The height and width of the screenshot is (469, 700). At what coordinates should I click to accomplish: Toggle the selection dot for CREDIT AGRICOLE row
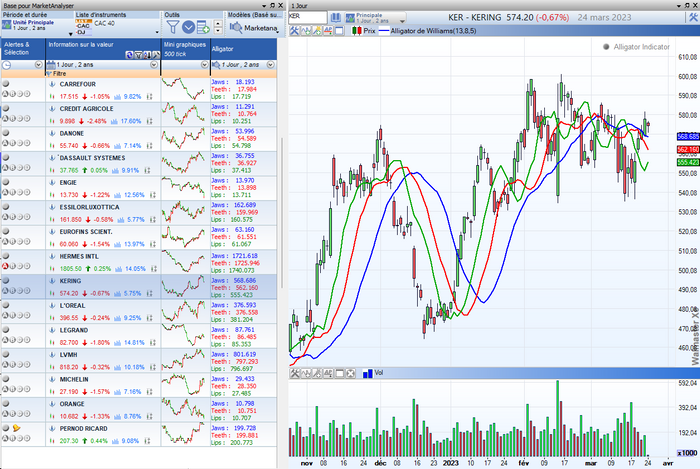tap(6, 108)
